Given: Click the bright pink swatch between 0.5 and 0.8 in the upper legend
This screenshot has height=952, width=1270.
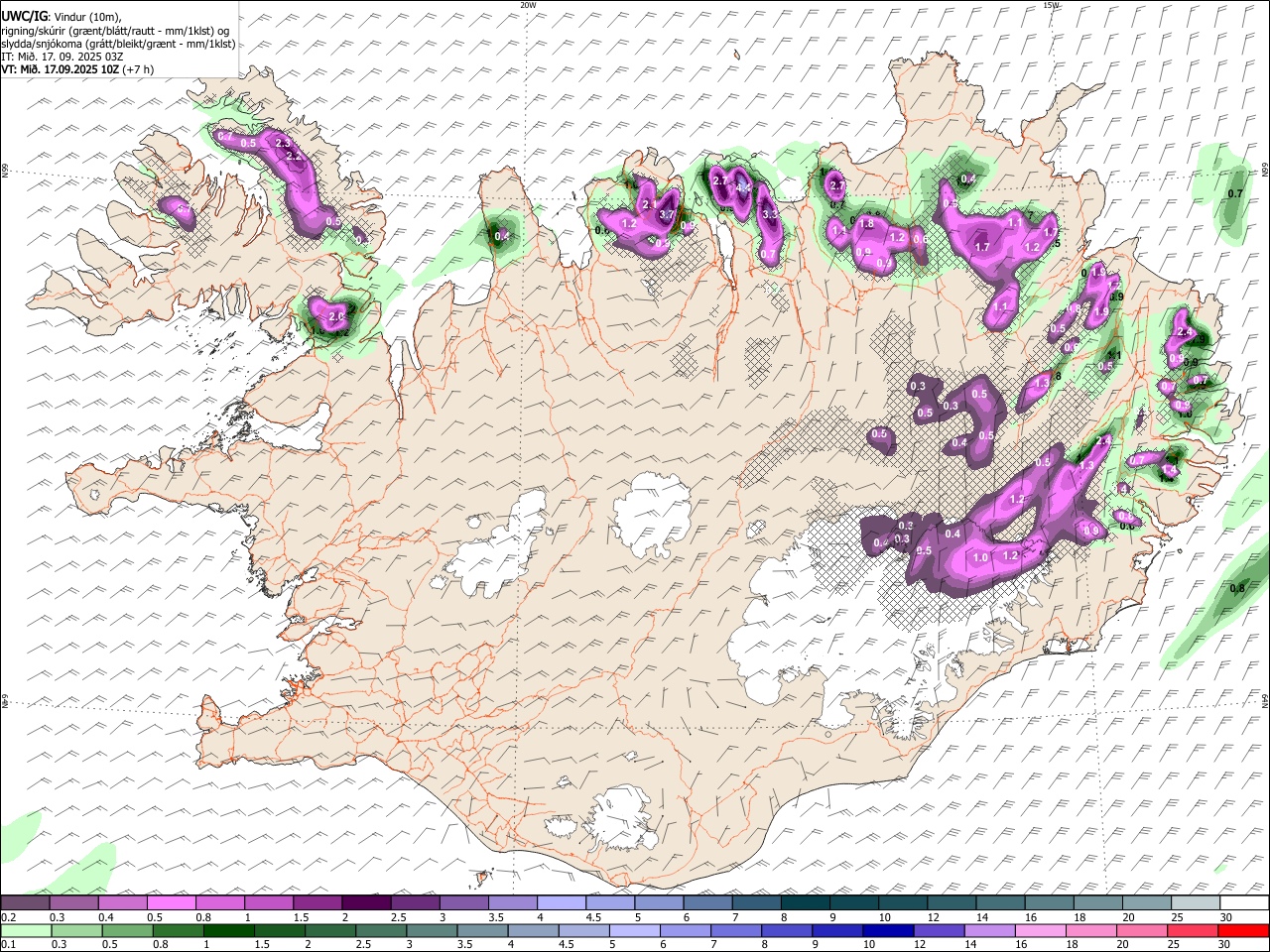Looking at the screenshot, I should [172, 902].
